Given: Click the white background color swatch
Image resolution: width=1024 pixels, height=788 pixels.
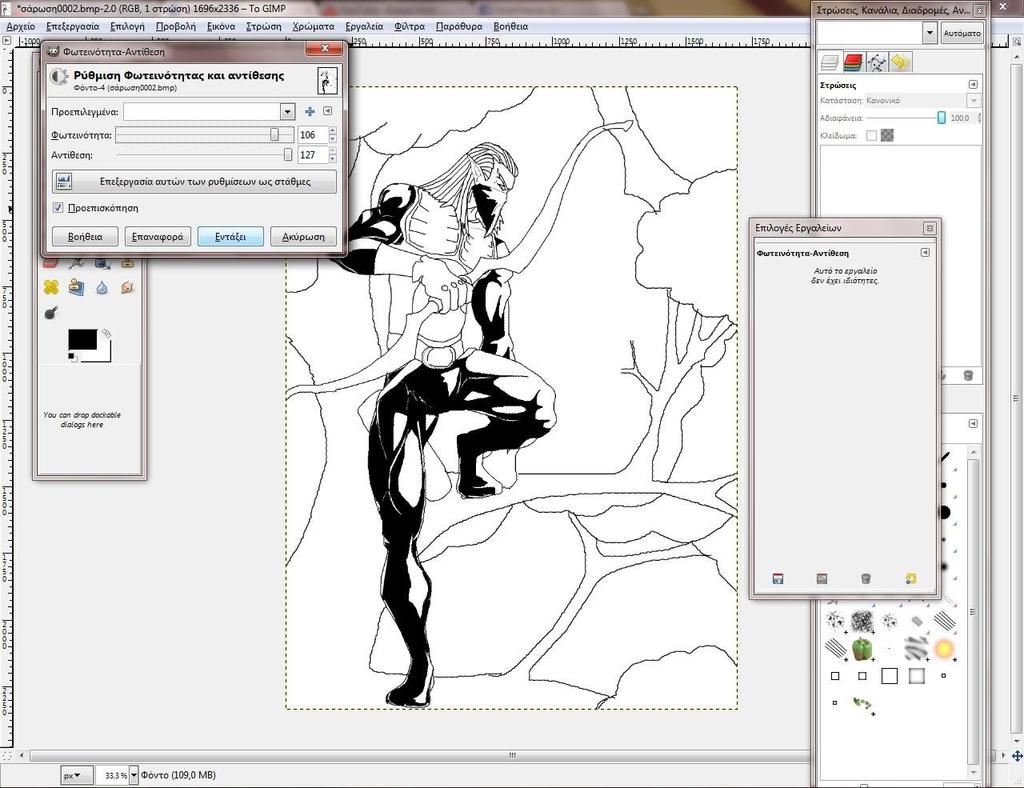Looking at the screenshot, I should click(x=104, y=355).
